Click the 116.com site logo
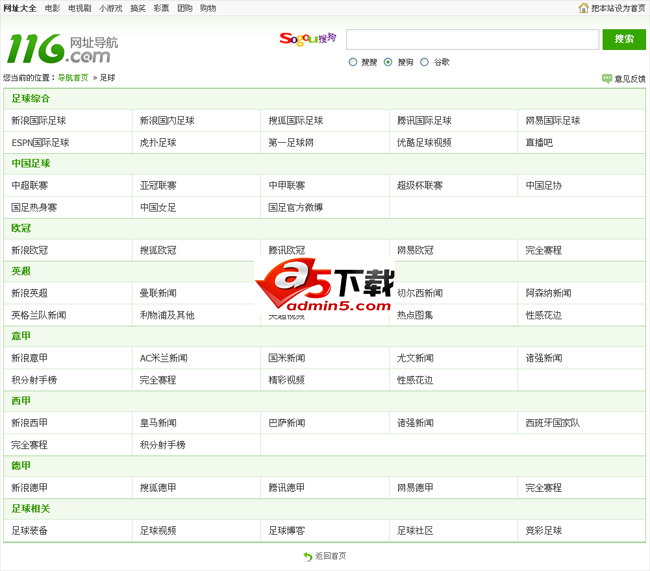650x571 pixels. 63,48
